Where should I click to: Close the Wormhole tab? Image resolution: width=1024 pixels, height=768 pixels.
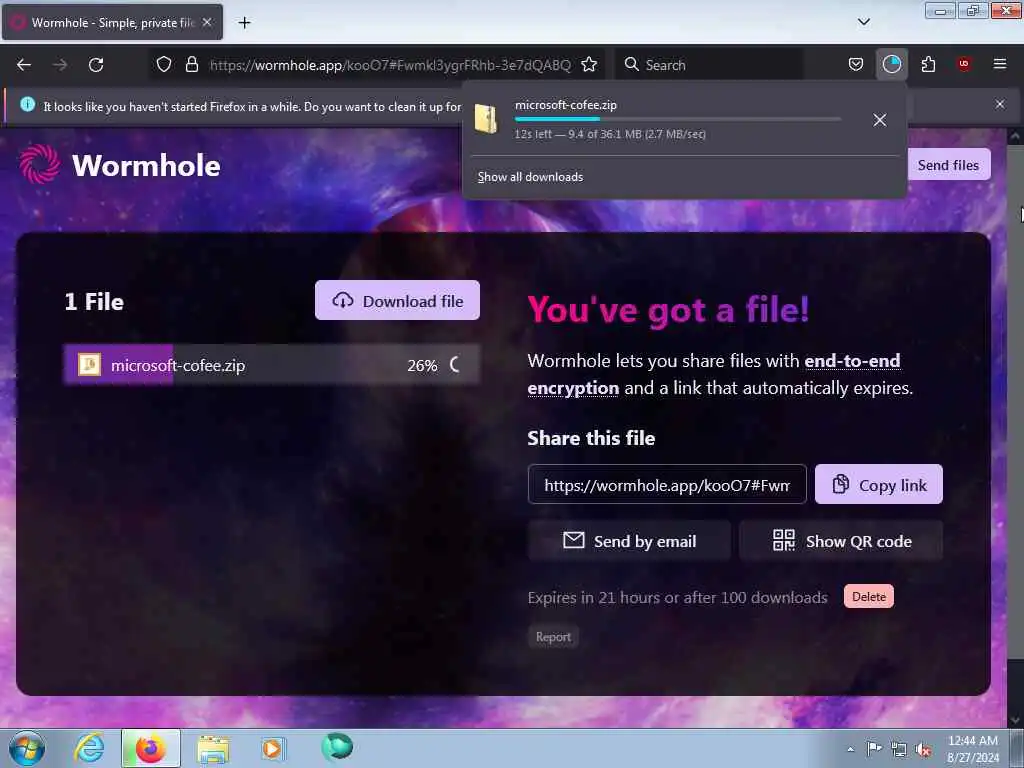tap(207, 22)
